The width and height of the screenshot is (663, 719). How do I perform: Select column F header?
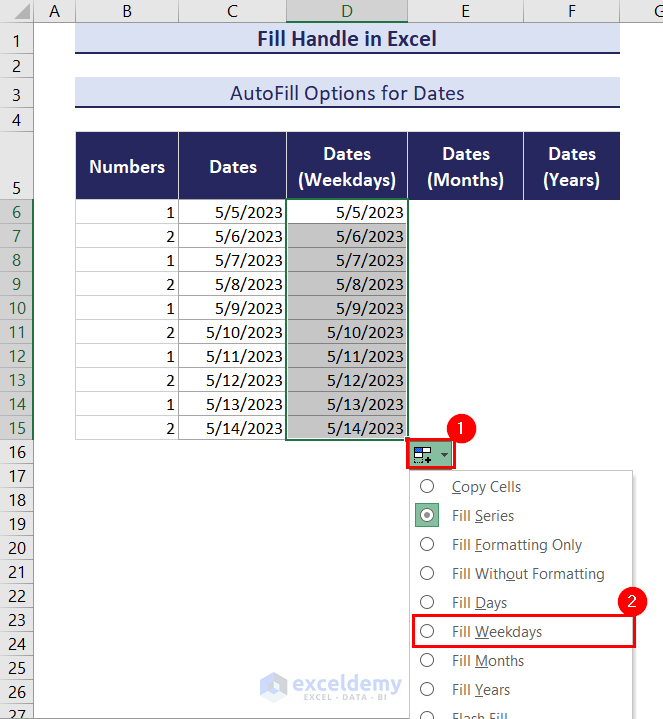[572, 11]
